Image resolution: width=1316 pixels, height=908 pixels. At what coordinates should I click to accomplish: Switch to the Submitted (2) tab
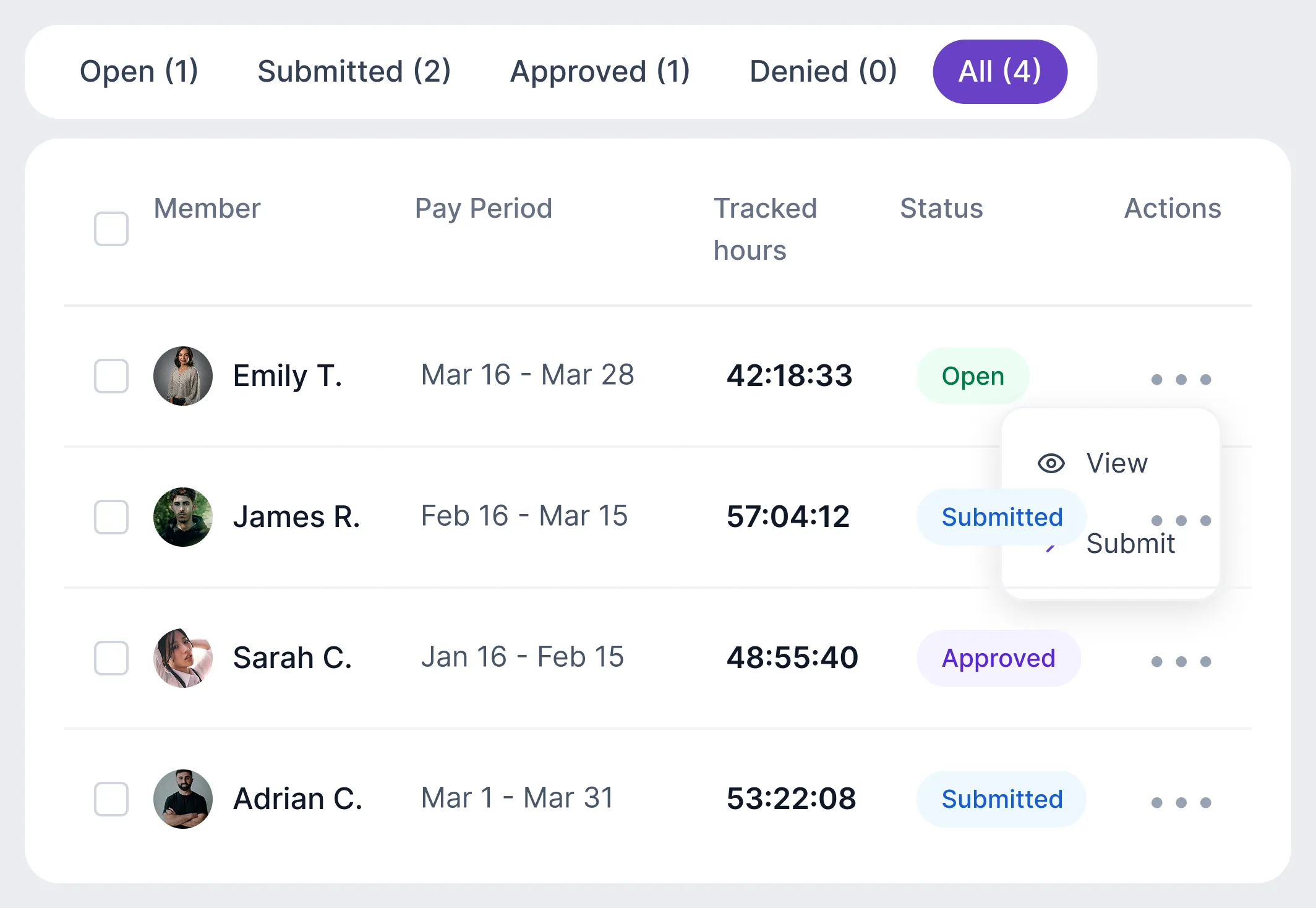pyautogui.click(x=354, y=71)
